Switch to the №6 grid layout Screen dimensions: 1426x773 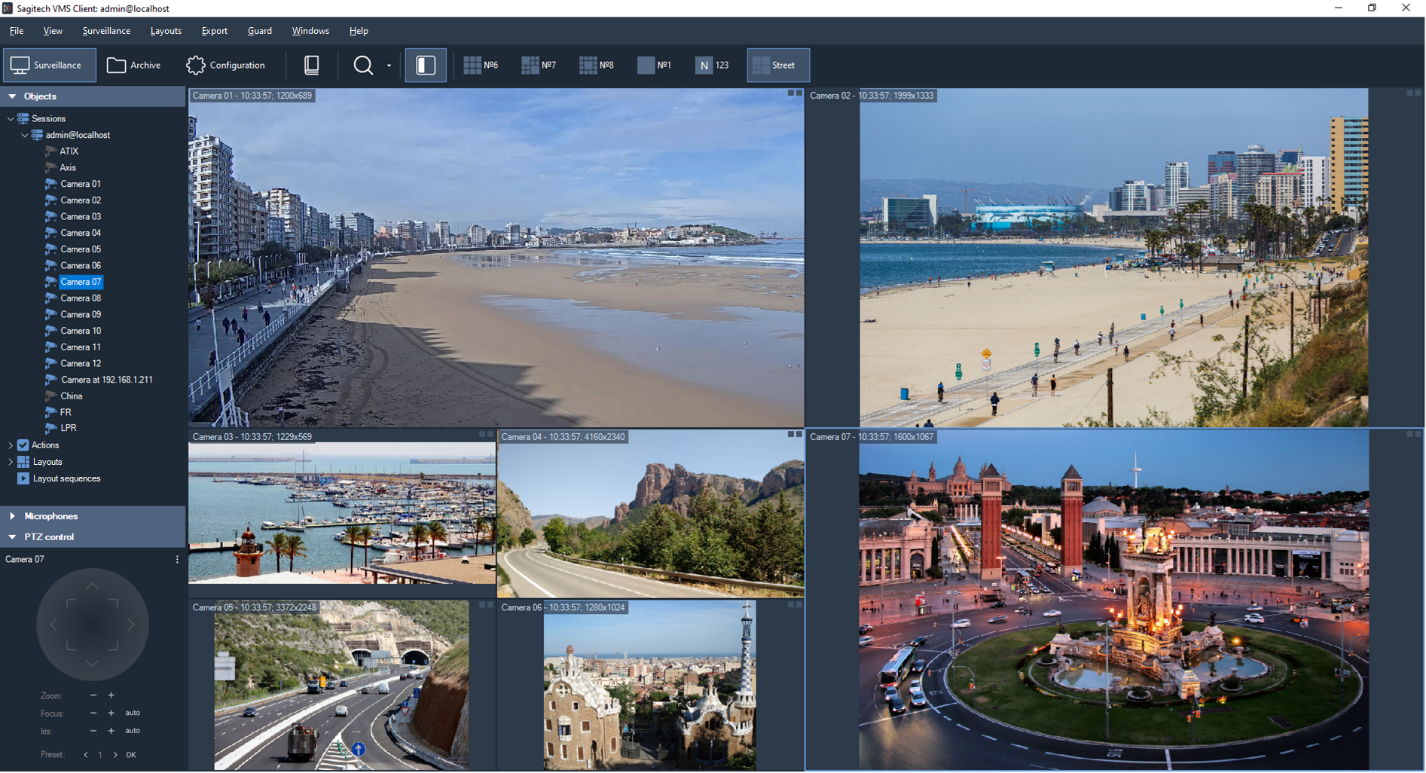[481, 65]
